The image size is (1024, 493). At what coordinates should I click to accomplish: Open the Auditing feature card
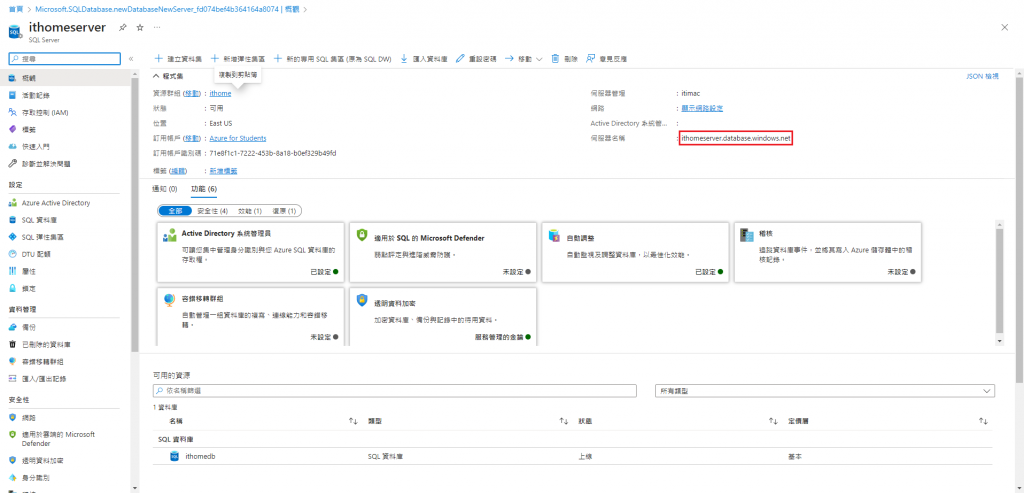tap(827, 252)
